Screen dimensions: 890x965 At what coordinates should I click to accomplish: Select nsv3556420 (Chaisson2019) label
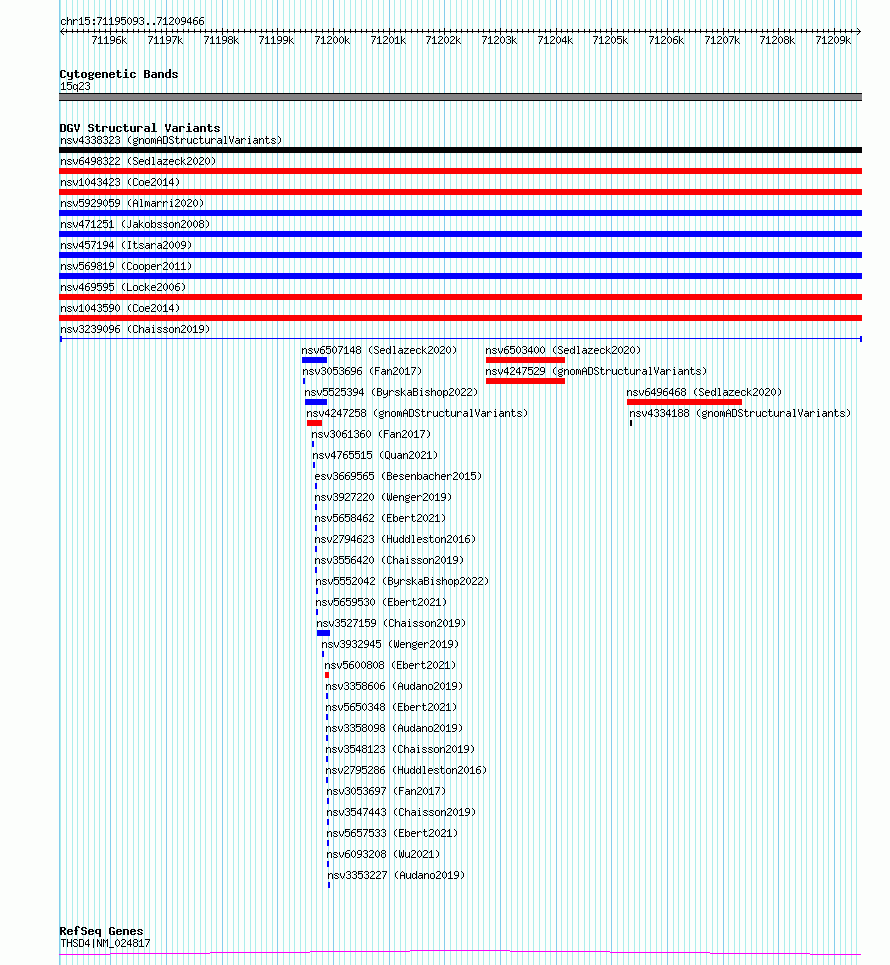[390, 560]
